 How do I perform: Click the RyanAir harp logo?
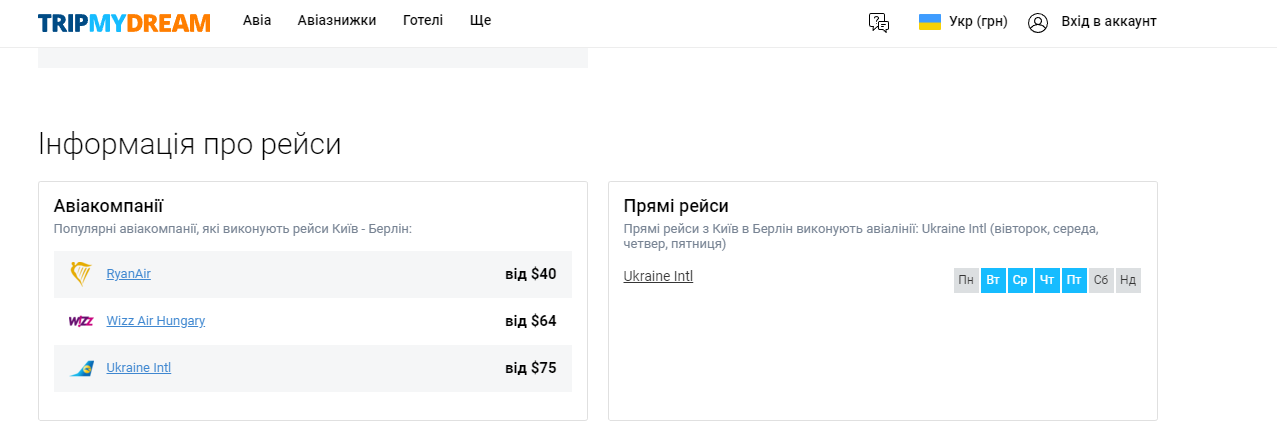[x=81, y=274]
